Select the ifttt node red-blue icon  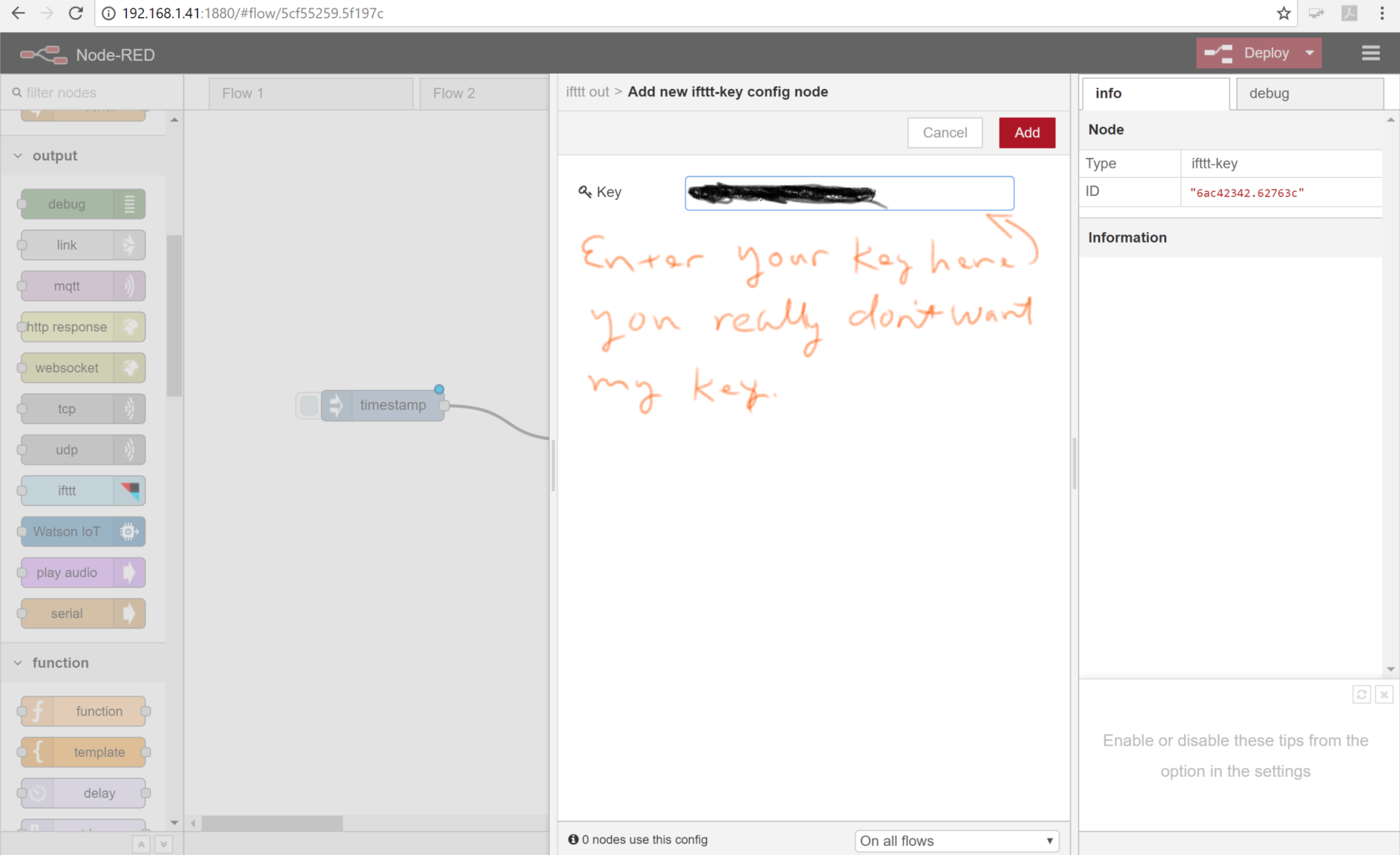tap(130, 490)
